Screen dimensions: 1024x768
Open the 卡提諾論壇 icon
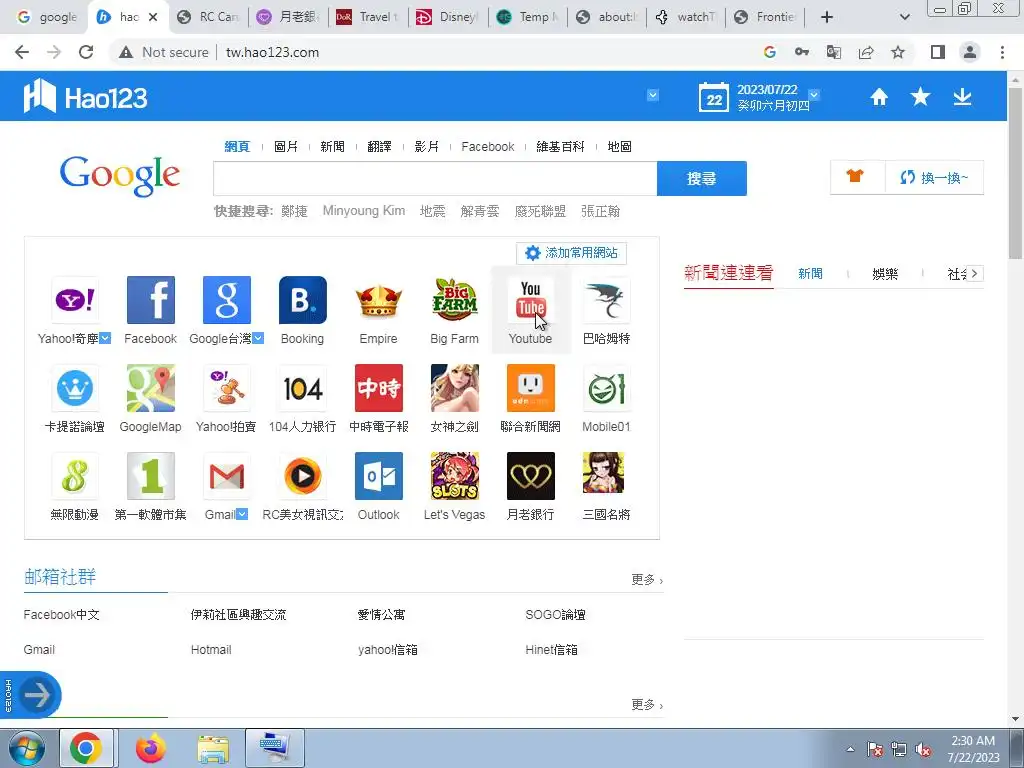[74, 388]
